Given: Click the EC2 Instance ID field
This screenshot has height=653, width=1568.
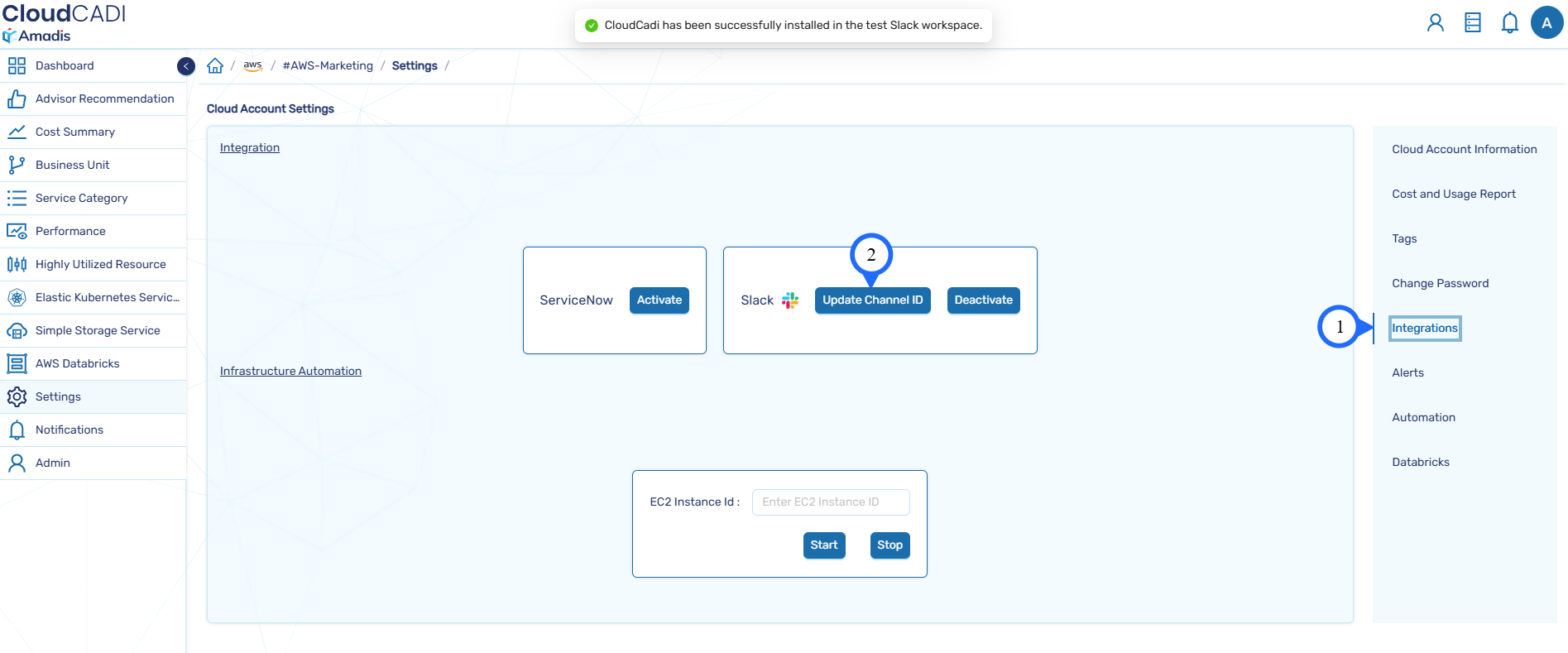Looking at the screenshot, I should (830, 502).
